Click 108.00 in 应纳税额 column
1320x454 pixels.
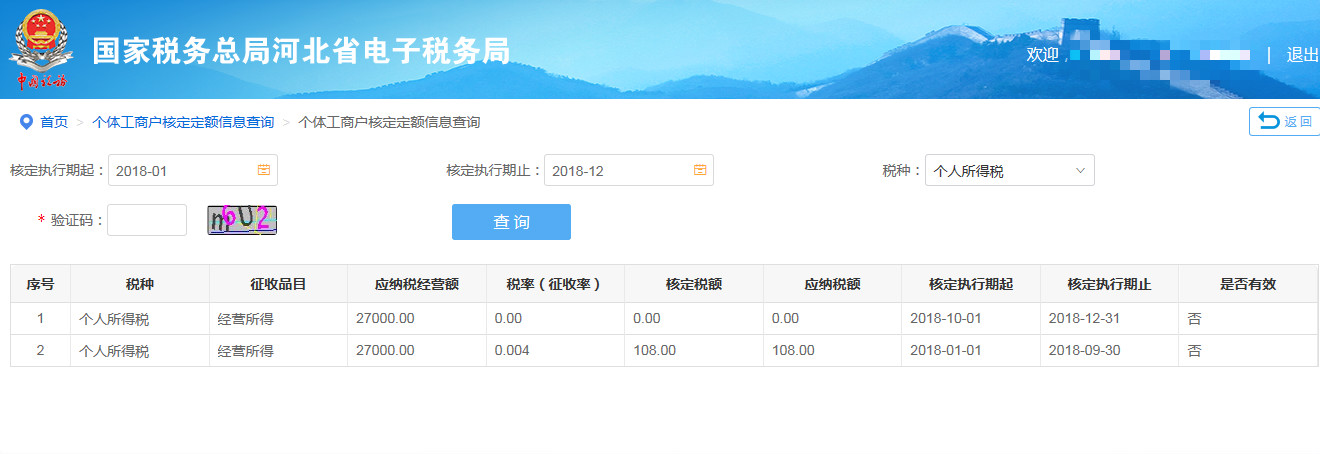(x=832, y=351)
